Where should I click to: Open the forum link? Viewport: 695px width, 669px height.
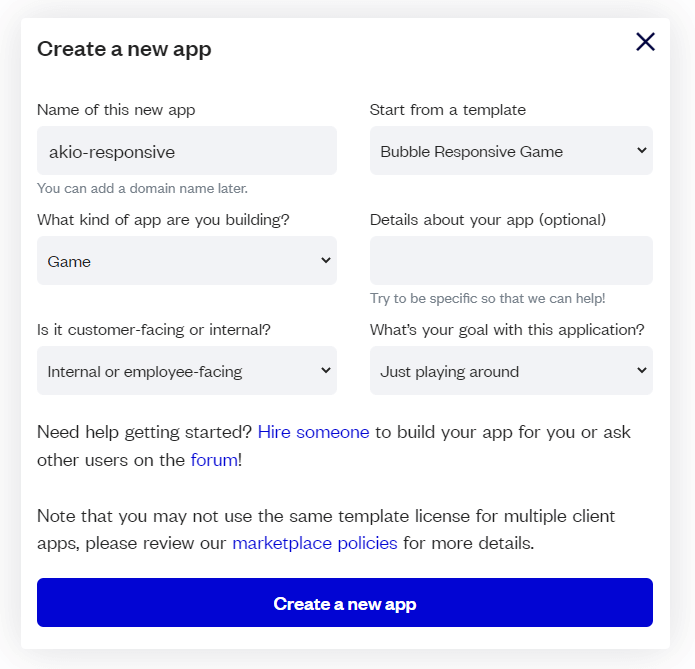214,460
